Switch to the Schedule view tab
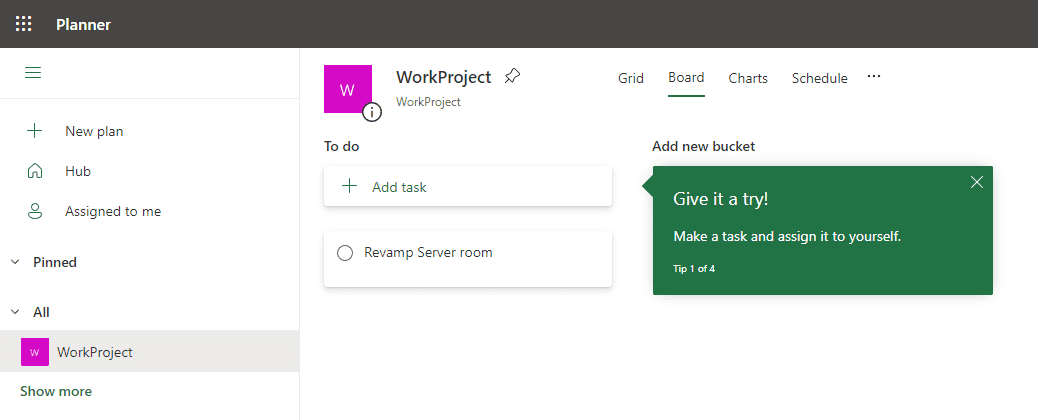This screenshot has height=420, width=1038. tap(820, 78)
